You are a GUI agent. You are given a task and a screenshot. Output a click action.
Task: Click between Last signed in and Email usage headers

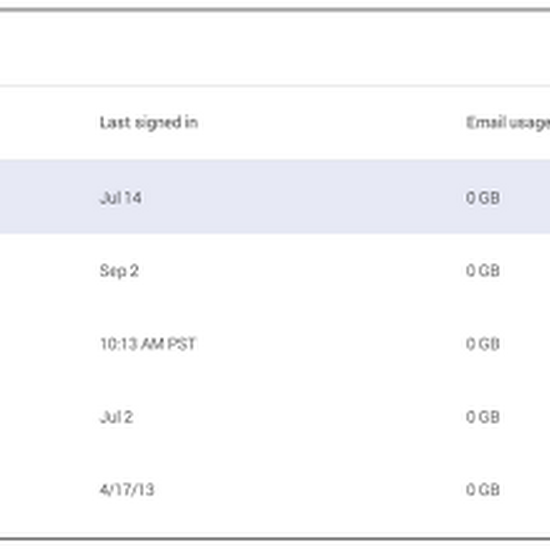pyautogui.click(x=332, y=123)
